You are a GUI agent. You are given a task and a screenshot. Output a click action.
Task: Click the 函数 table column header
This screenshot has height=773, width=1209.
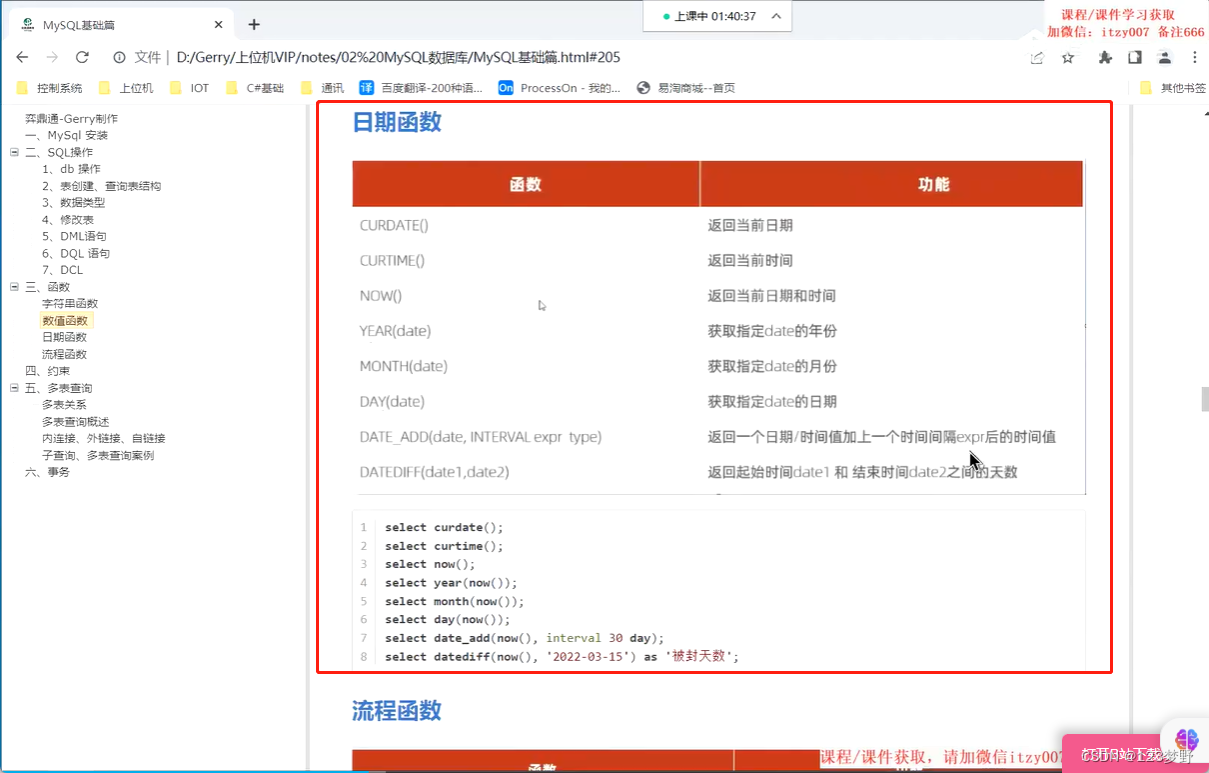click(526, 184)
